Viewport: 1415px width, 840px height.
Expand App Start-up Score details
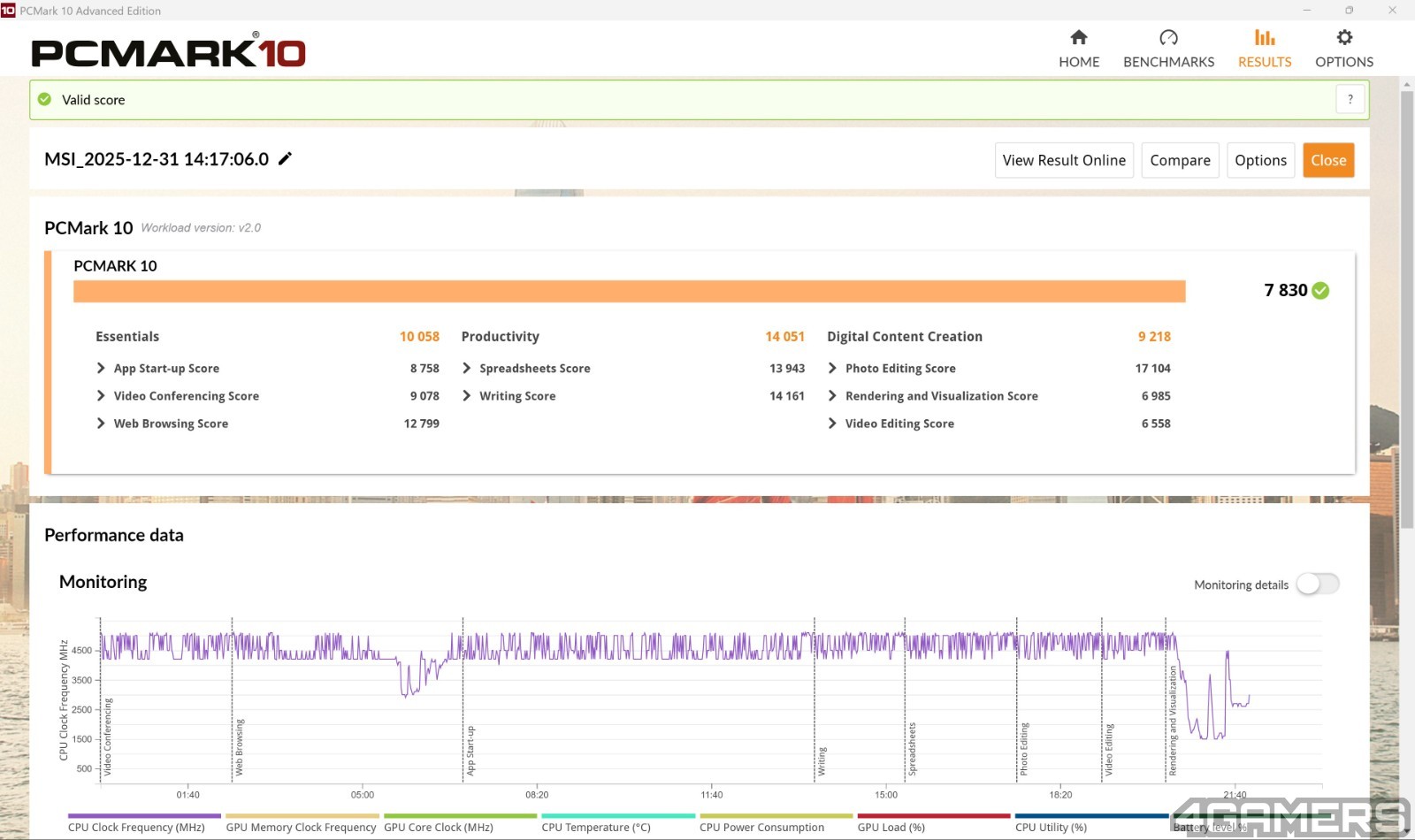click(101, 369)
